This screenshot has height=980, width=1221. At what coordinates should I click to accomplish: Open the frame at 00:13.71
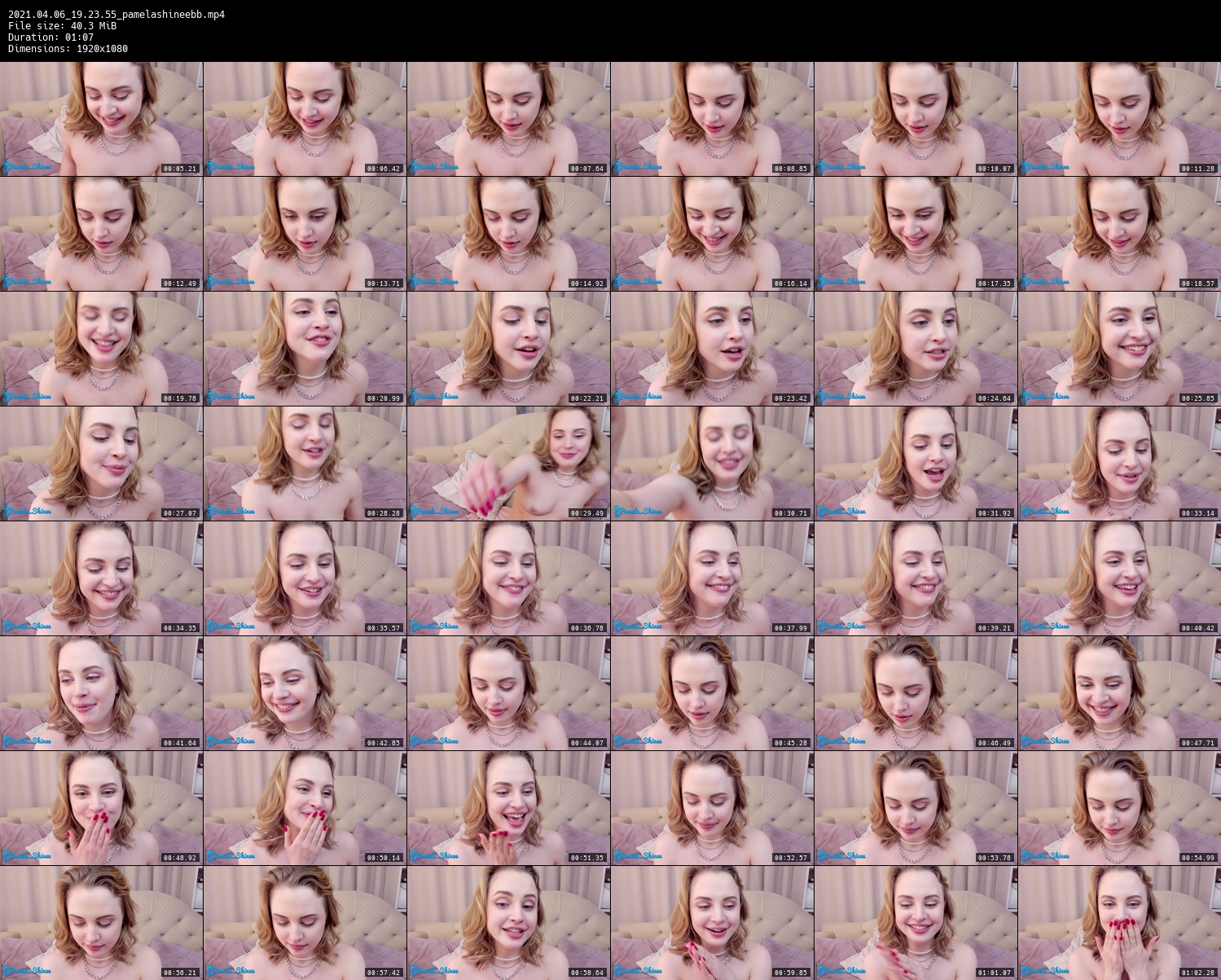click(x=305, y=234)
